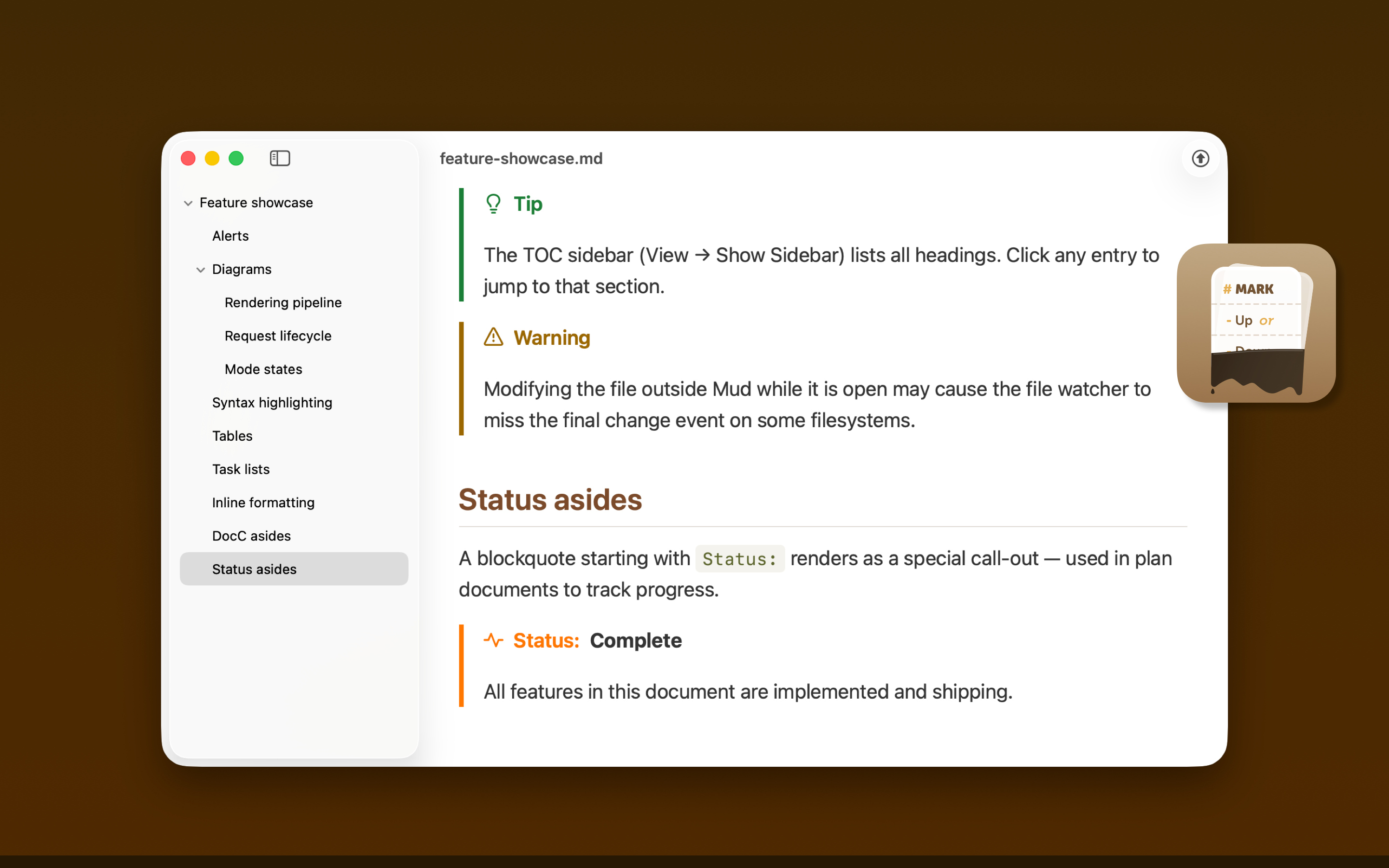This screenshot has height=868, width=1389.
Task: Open Inline formatting from the sidebar
Action: tap(263, 502)
